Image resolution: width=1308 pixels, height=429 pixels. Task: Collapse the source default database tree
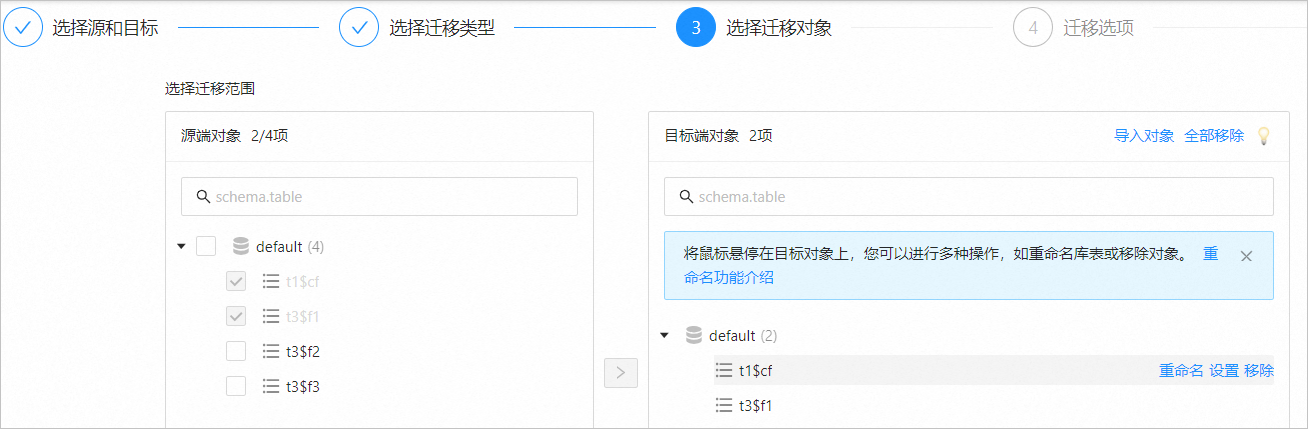pos(181,246)
